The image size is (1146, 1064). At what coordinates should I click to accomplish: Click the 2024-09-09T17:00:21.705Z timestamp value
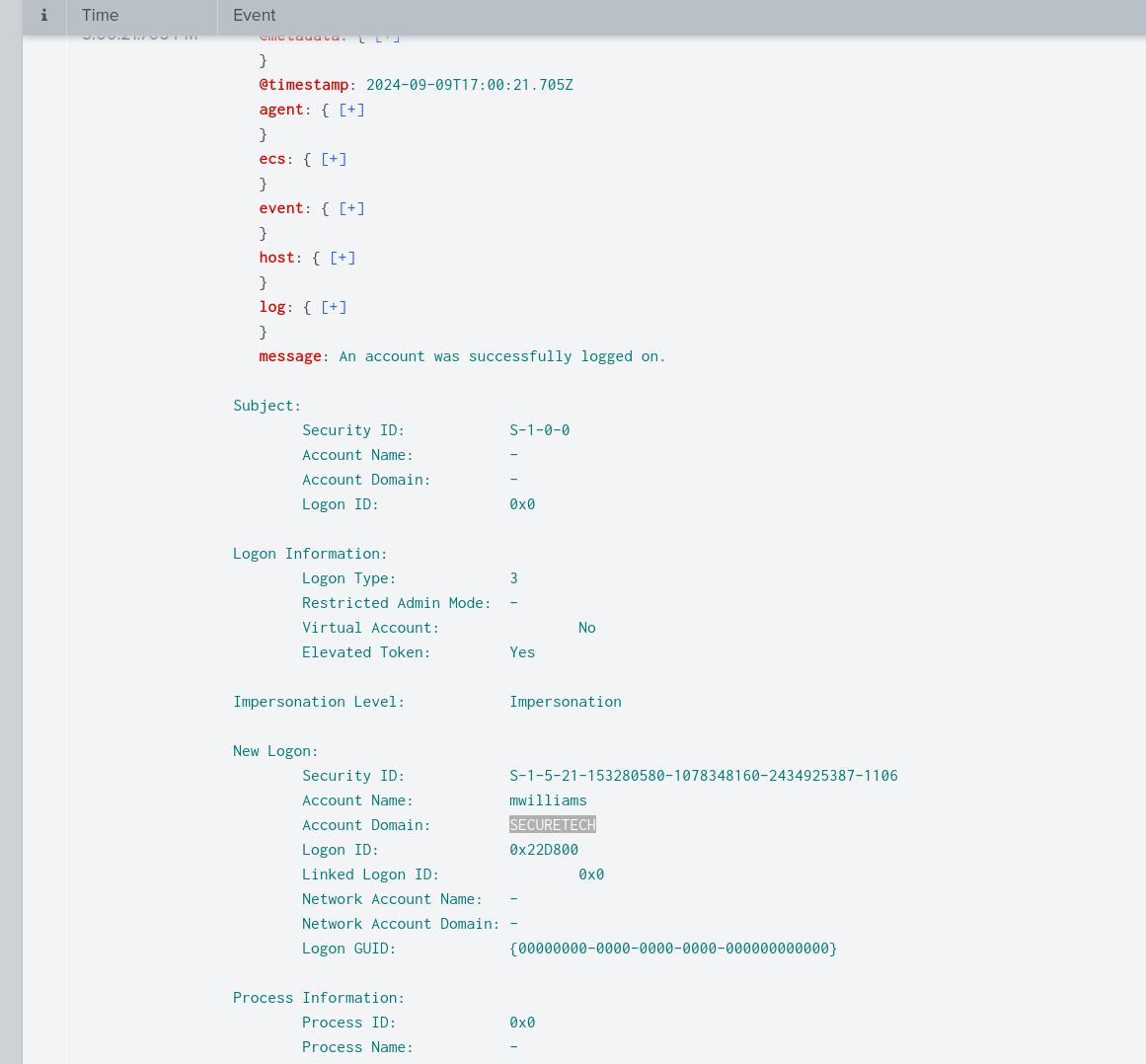click(469, 85)
